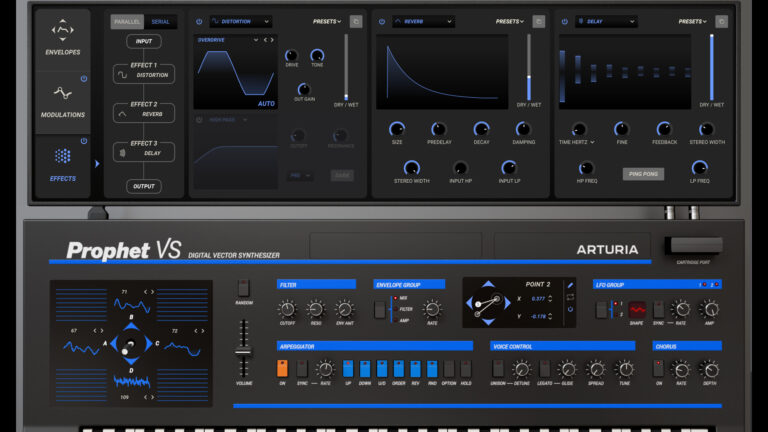Enable Ping Pong delay button
This screenshot has height=432, width=768.
643,174
